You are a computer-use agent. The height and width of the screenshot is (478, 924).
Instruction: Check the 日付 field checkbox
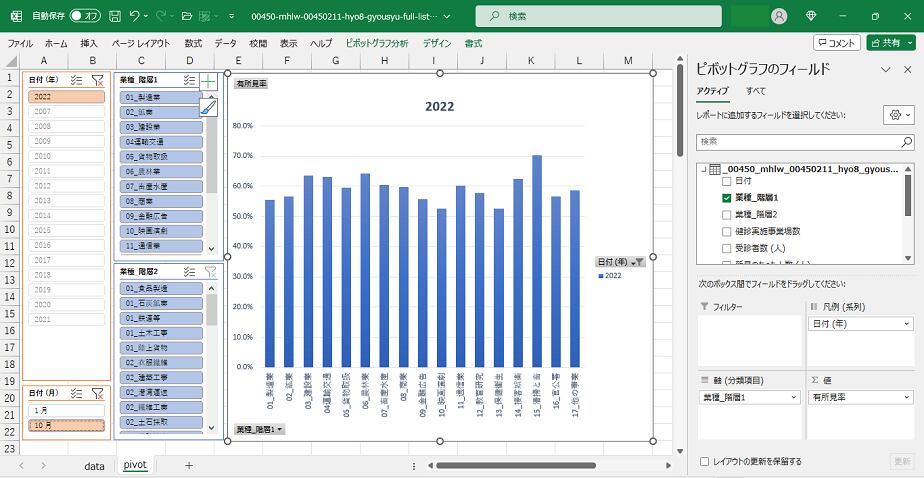[727, 182]
